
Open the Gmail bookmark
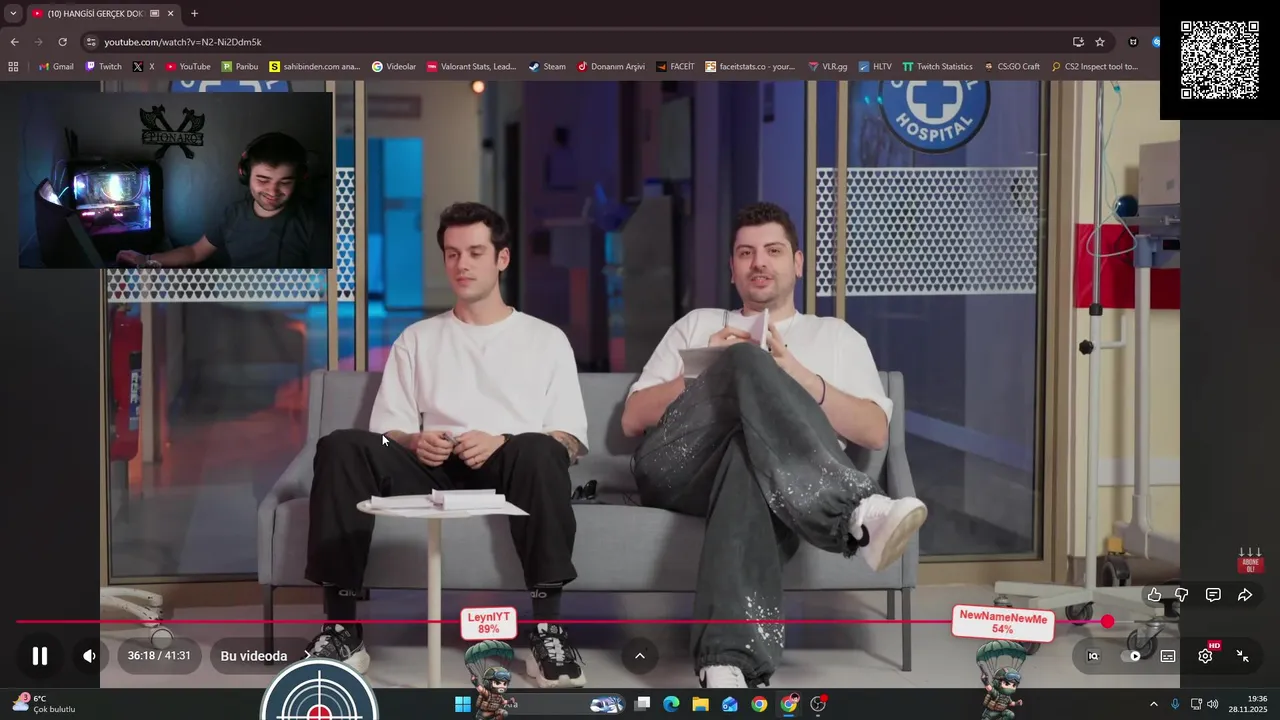pyautogui.click(x=56, y=67)
